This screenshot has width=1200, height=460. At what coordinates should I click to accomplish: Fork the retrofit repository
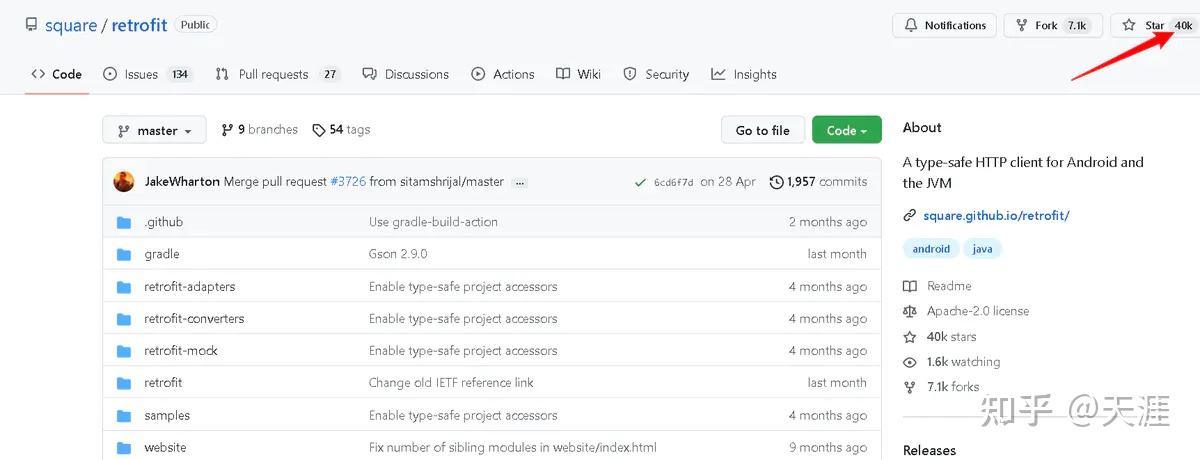[x=1045, y=26]
